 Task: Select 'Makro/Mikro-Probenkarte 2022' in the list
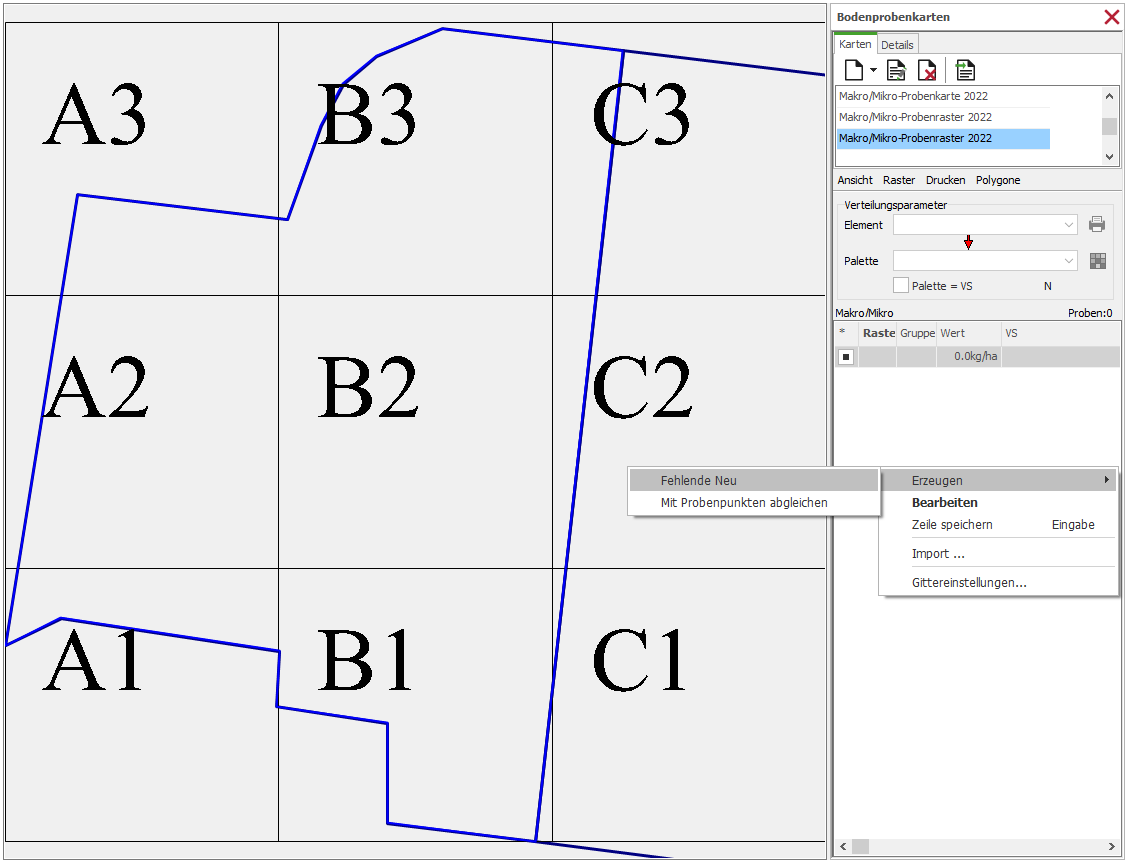click(x=914, y=97)
